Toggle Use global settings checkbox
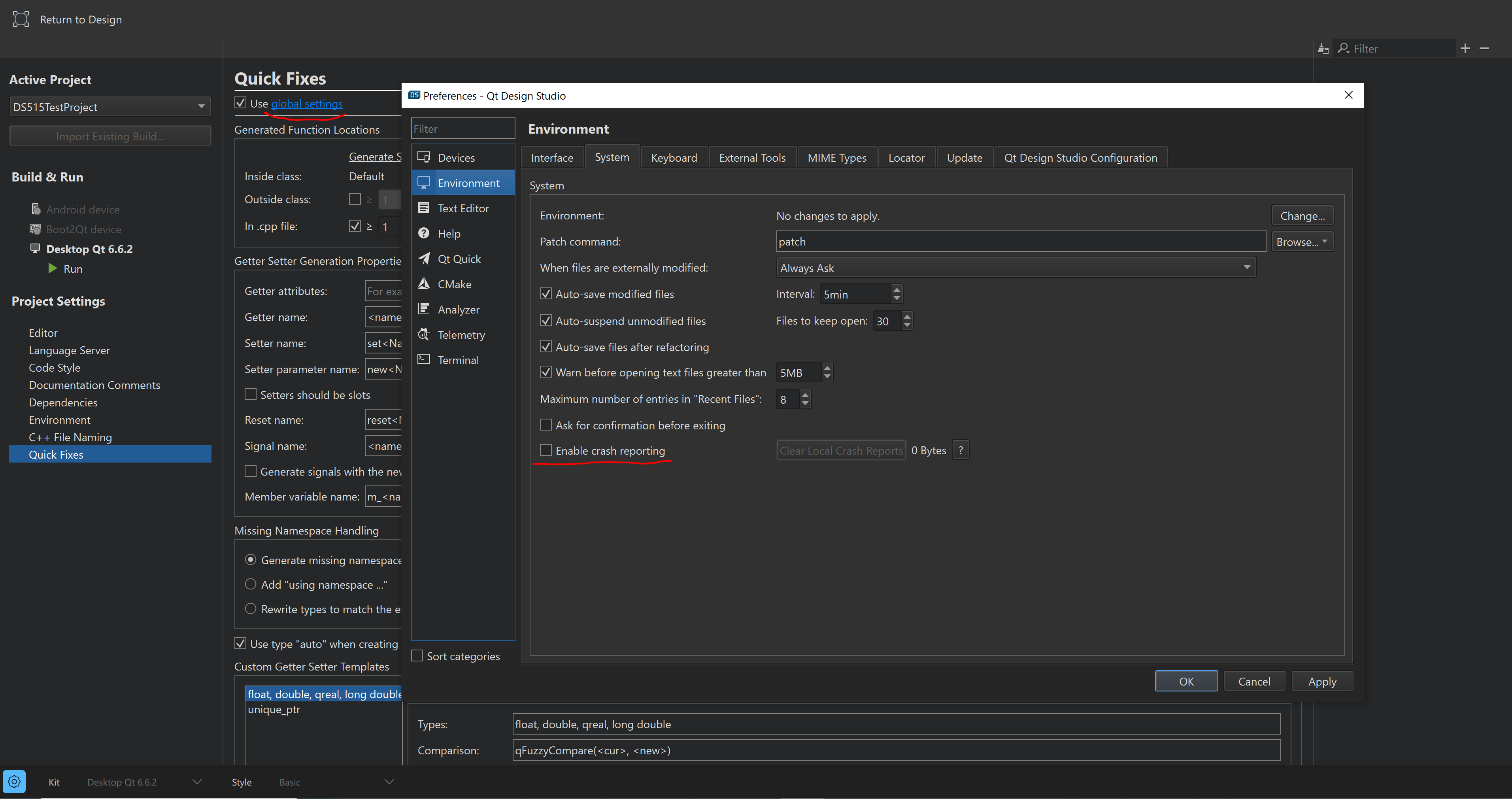The height and width of the screenshot is (799, 1512). click(x=240, y=103)
